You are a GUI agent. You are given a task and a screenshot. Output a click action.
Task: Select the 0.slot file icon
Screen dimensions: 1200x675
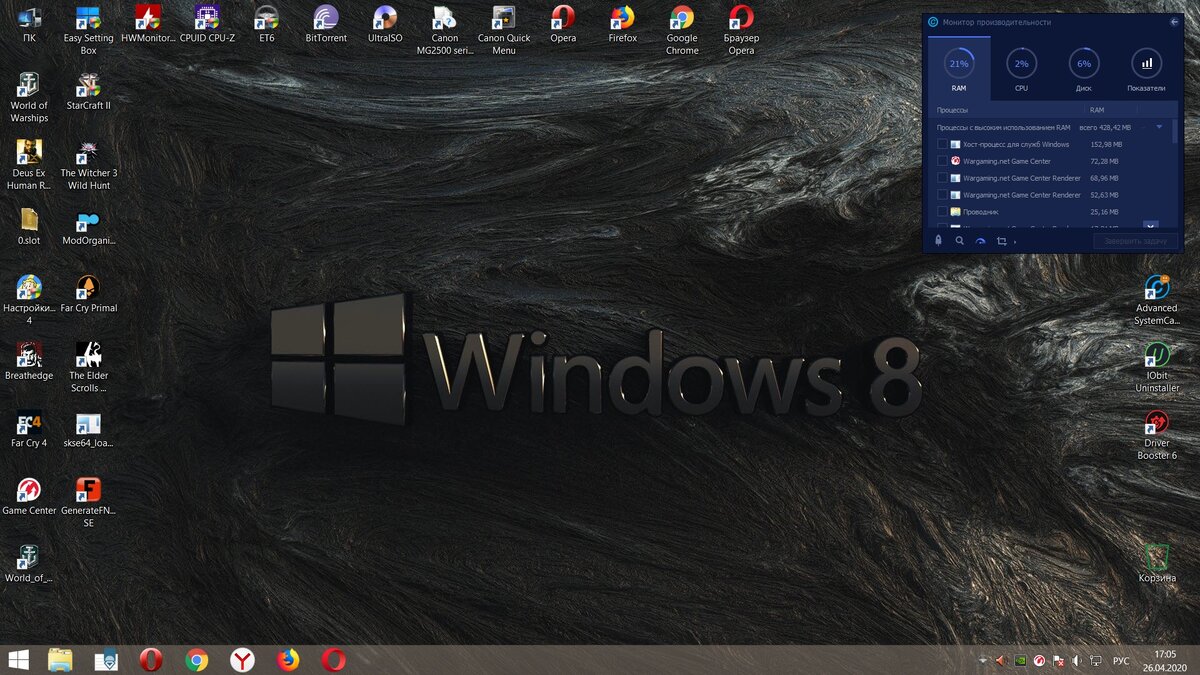tap(29, 227)
